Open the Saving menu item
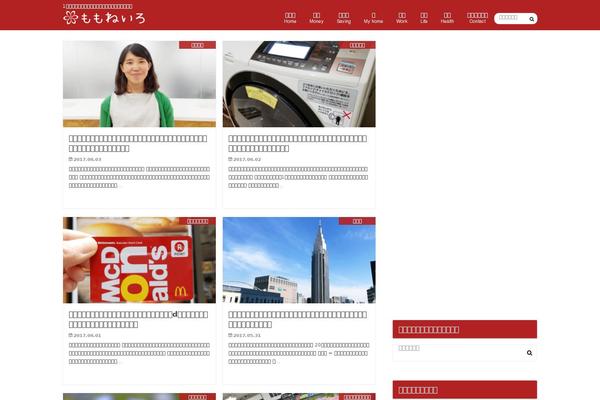 coord(344,18)
